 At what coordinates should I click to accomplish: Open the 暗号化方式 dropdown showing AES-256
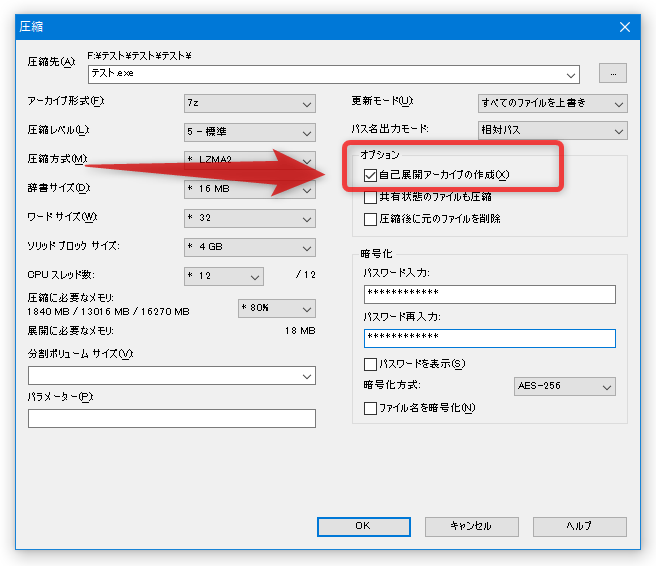point(564,386)
